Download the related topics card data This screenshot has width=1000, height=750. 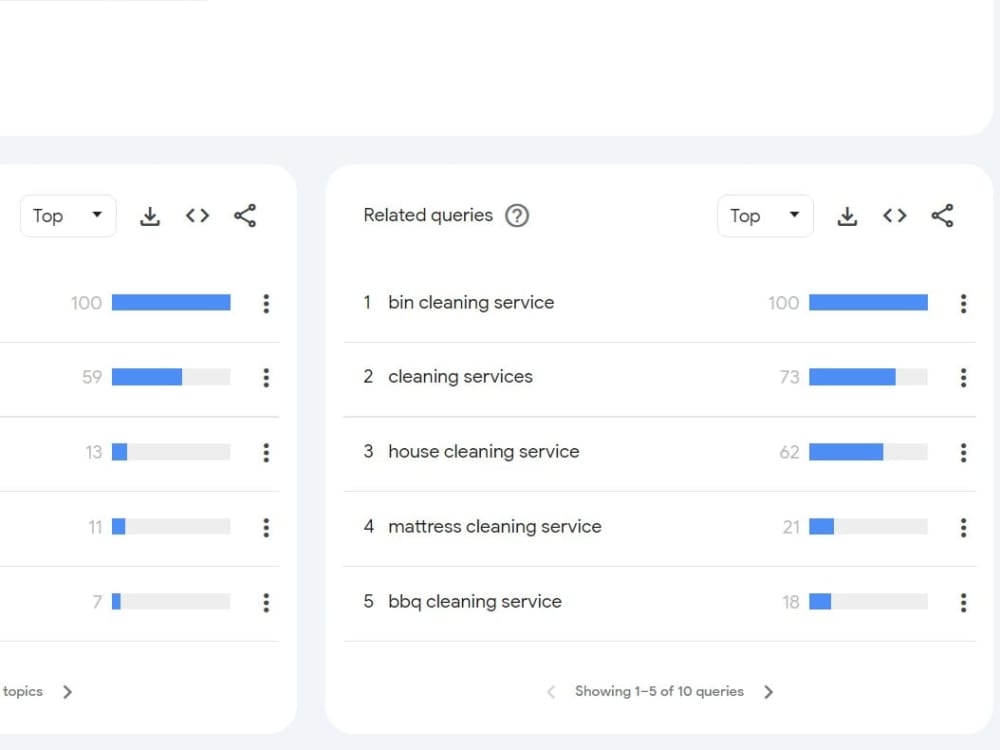pyautogui.click(x=150, y=216)
